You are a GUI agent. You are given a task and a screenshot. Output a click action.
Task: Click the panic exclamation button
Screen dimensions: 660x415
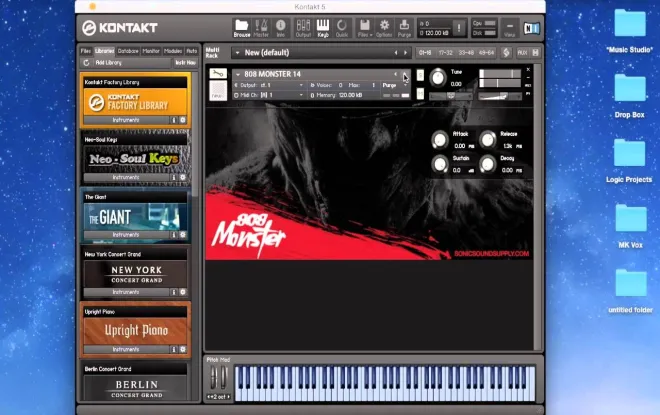point(459,28)
